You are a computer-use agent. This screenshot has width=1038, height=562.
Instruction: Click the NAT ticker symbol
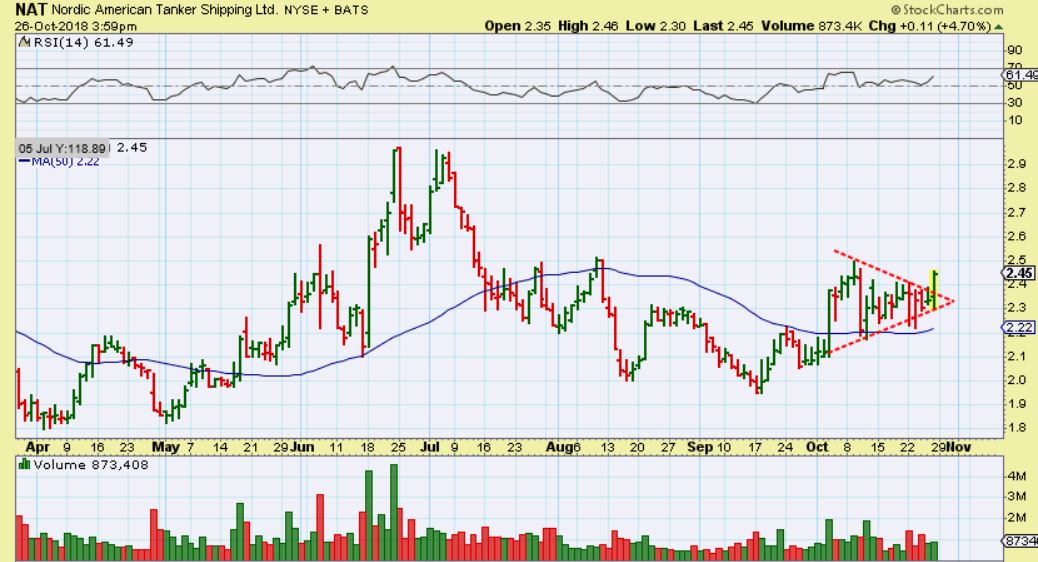coord(31,9)
